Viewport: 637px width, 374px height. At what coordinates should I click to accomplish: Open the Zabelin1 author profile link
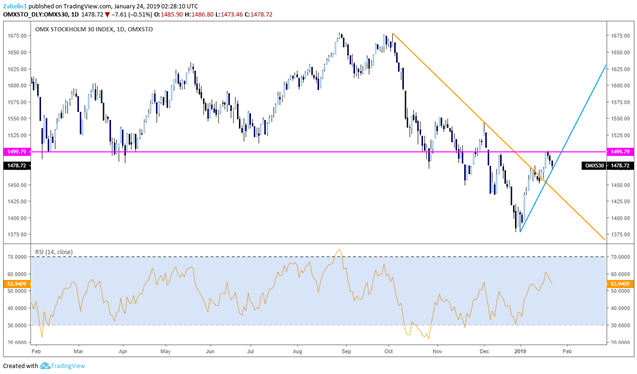(x=13, y=6)
